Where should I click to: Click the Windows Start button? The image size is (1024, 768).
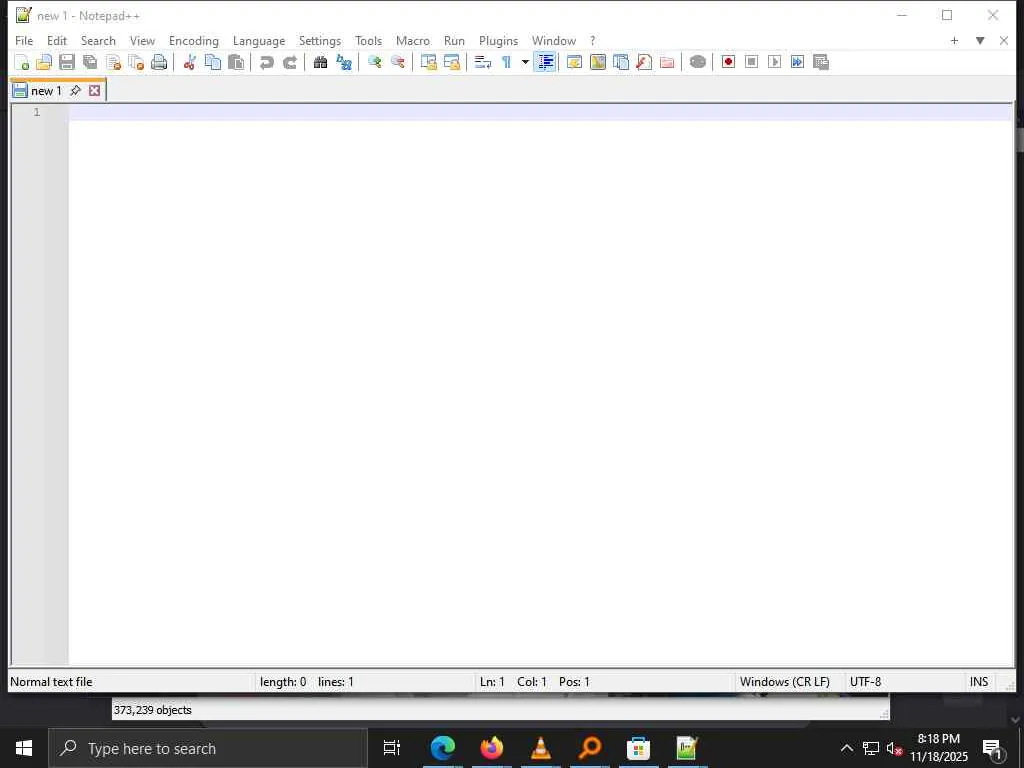tap(24, 748)
